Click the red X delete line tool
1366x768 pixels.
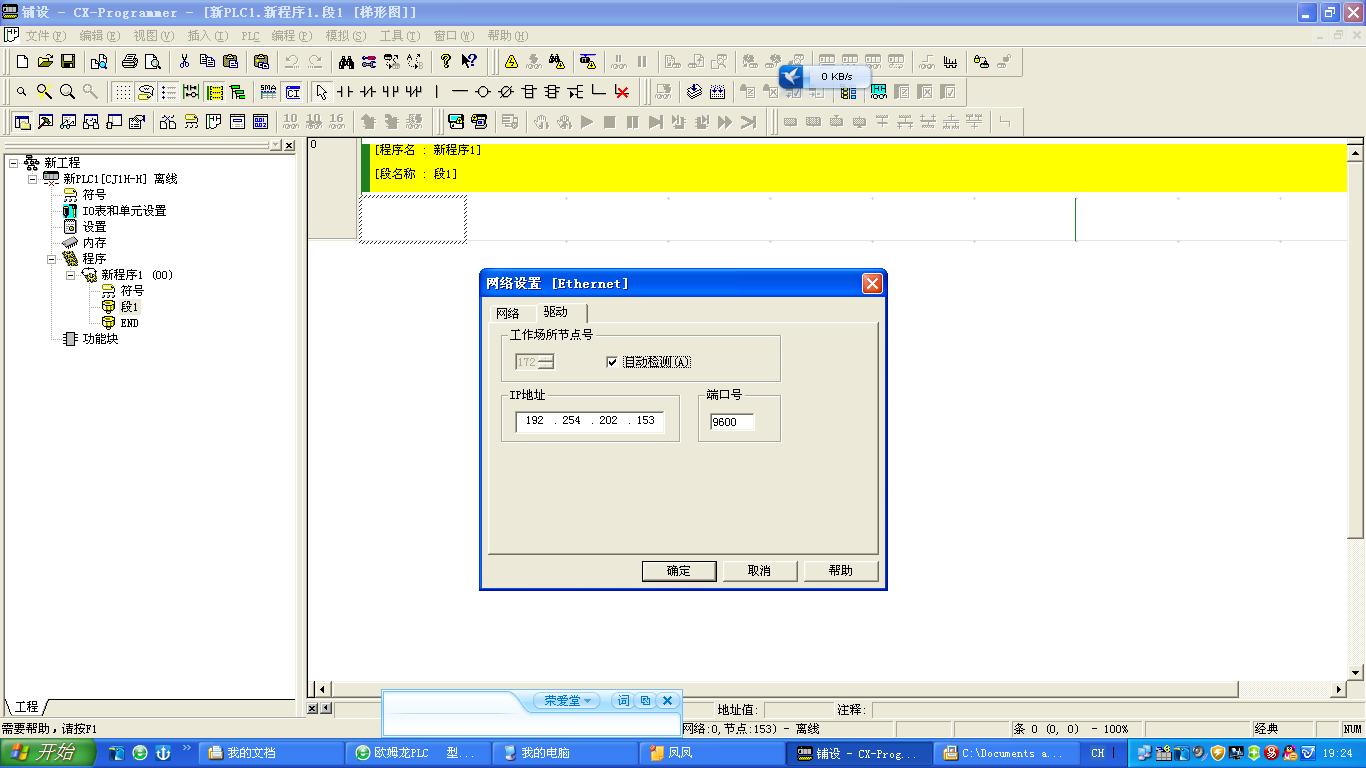(x=622, y=92)
